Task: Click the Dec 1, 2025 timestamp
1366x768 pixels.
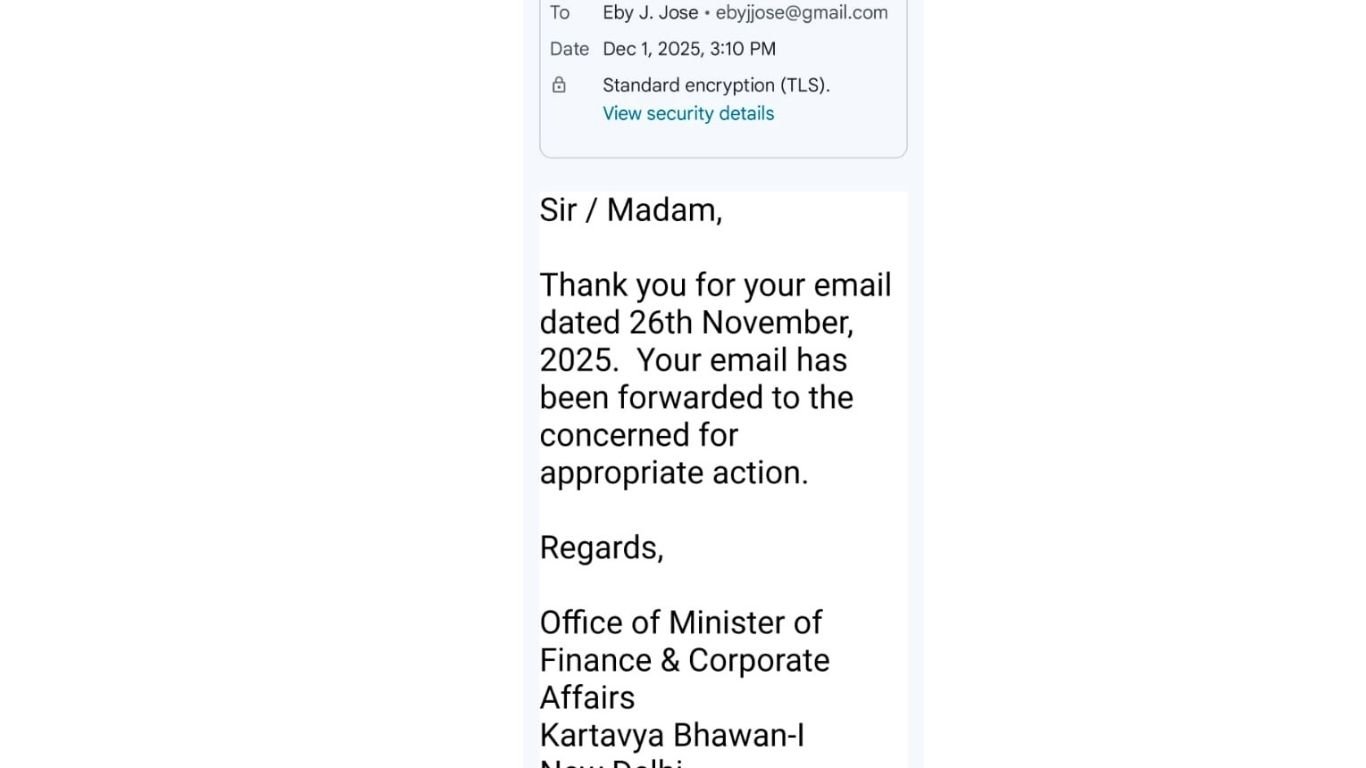Action: click(689, 49)
